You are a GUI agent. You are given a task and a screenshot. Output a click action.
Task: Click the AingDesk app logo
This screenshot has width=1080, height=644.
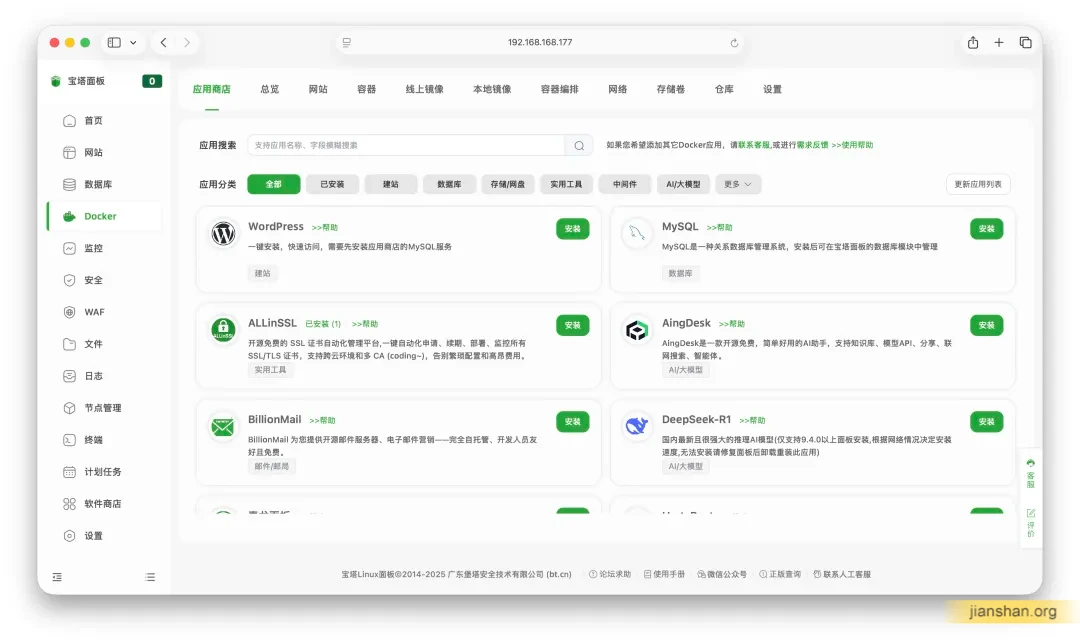[x=637, y=330]
